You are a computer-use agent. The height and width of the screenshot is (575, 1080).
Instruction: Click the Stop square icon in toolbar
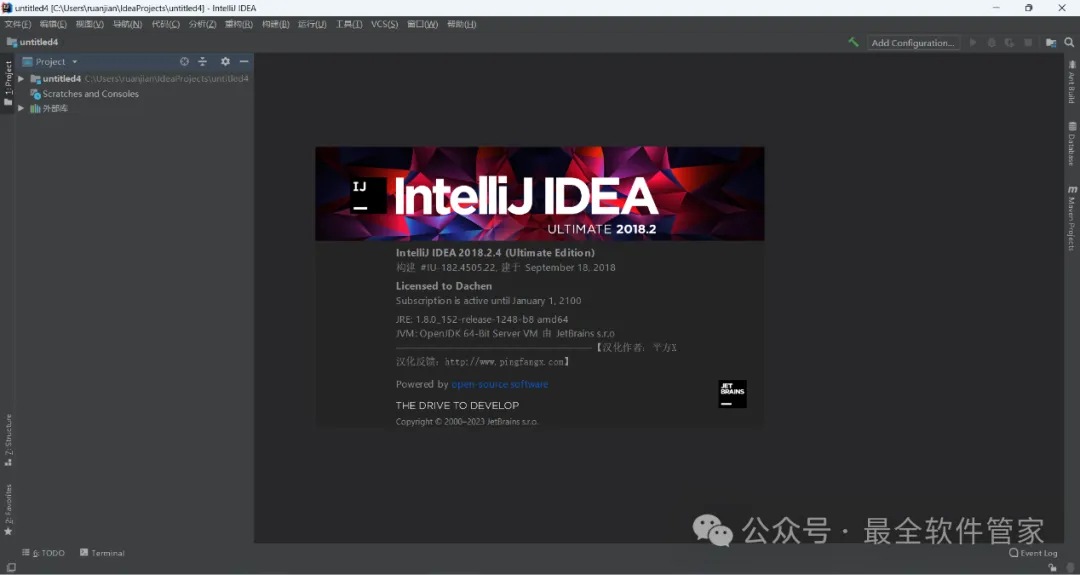(x=1028, y=42)
